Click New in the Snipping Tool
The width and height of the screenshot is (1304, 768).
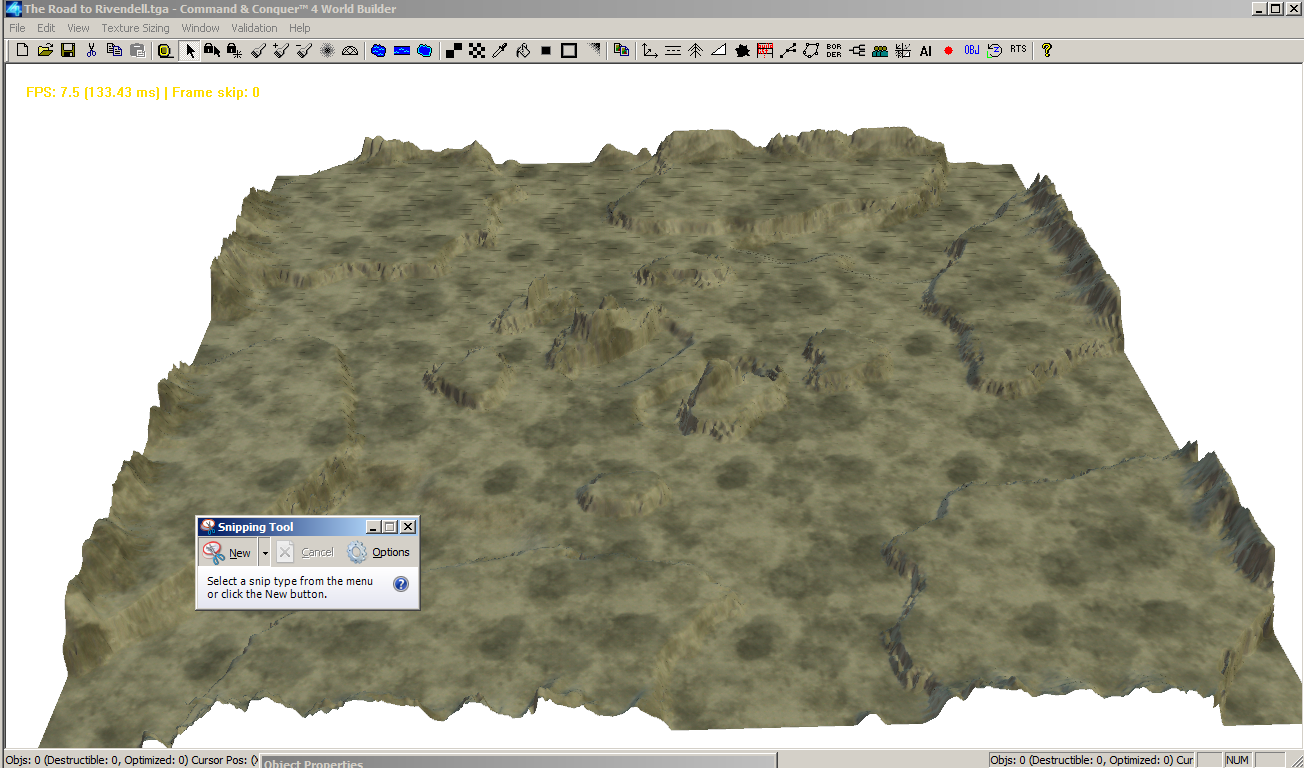click(x=228, y=552)
